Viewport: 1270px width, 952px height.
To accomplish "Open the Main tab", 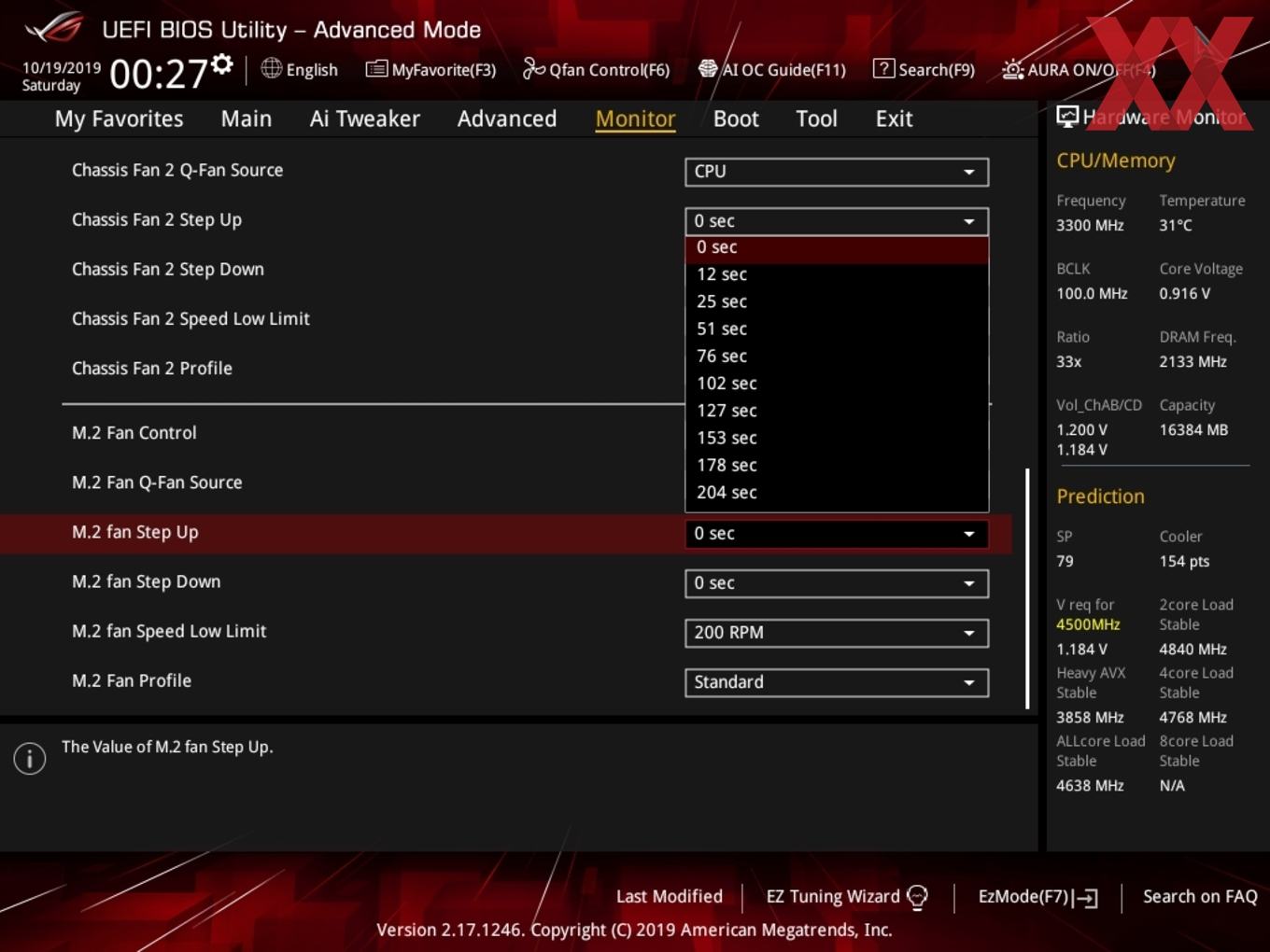I will point(247,119).
